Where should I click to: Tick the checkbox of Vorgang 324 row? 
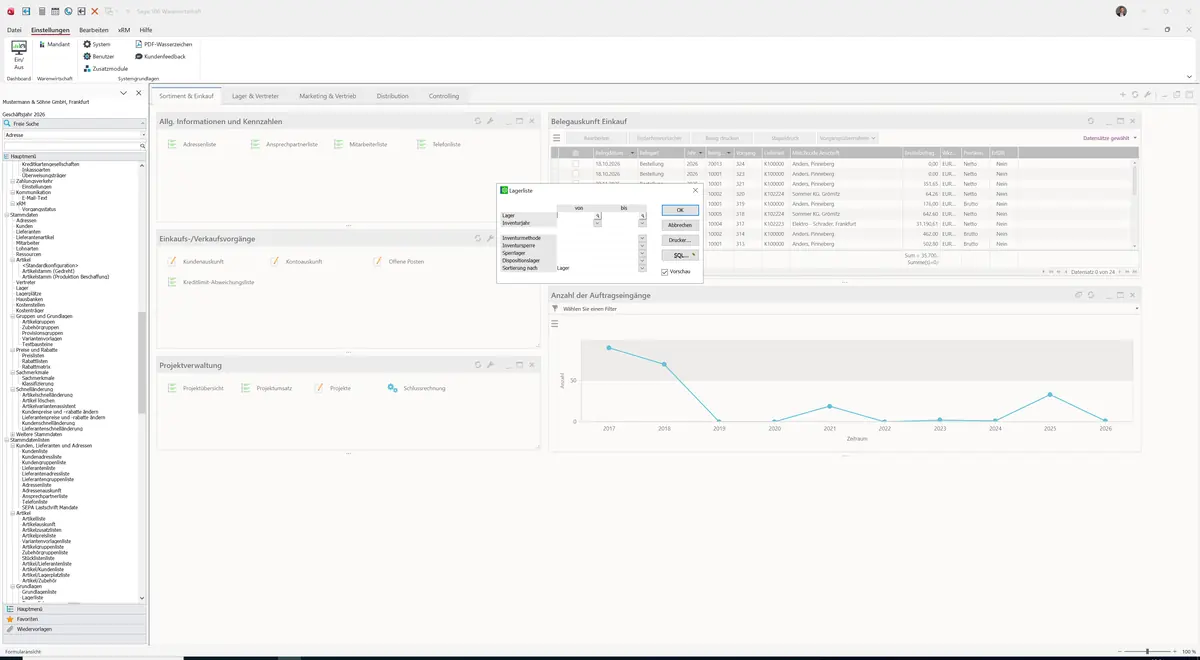[x=575, y=163]
